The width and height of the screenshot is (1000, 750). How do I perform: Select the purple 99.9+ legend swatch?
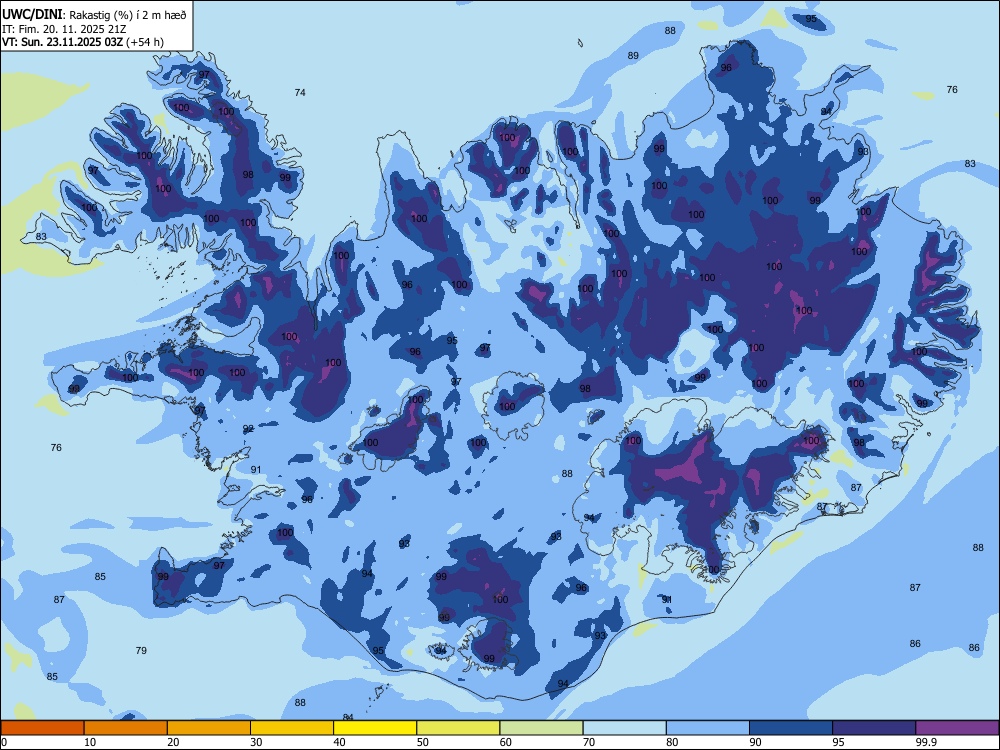tap(957, 728)
